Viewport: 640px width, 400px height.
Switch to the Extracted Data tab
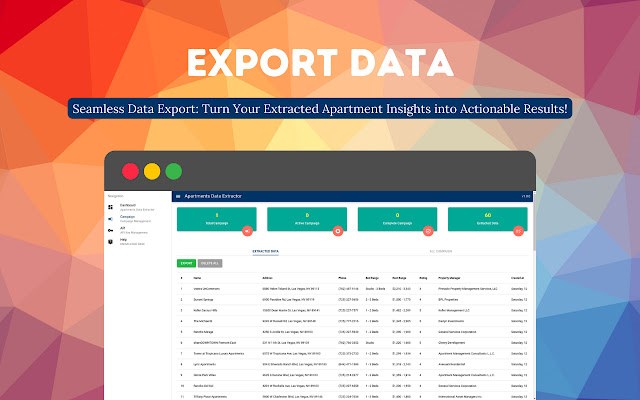click(x=265, y=251)
